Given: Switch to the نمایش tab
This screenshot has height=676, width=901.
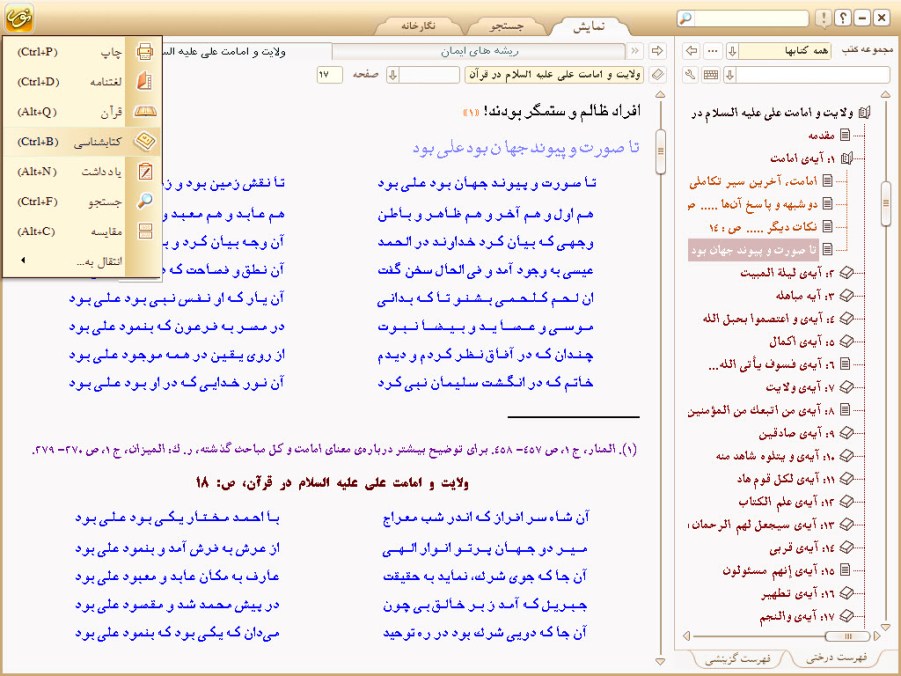Looking at the screenshot, I should click(x=589, y=26).
